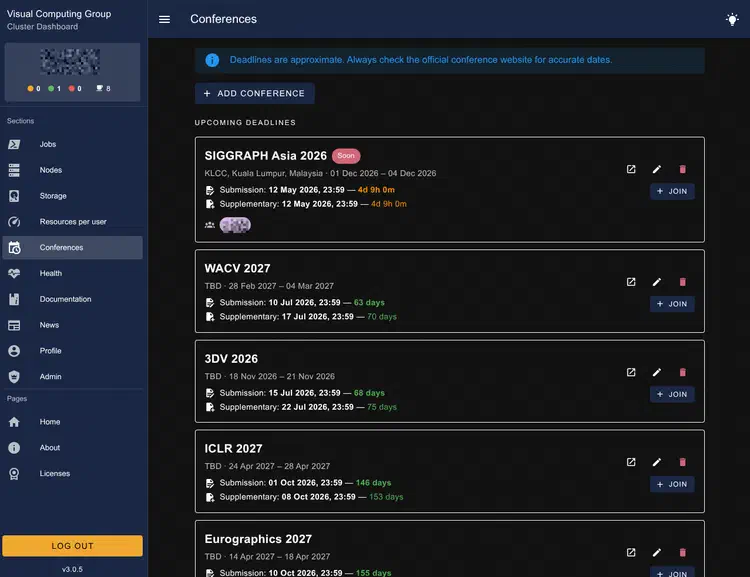
Task: Toggle the sidebar hamburger menu
Action: click(164, 19)
